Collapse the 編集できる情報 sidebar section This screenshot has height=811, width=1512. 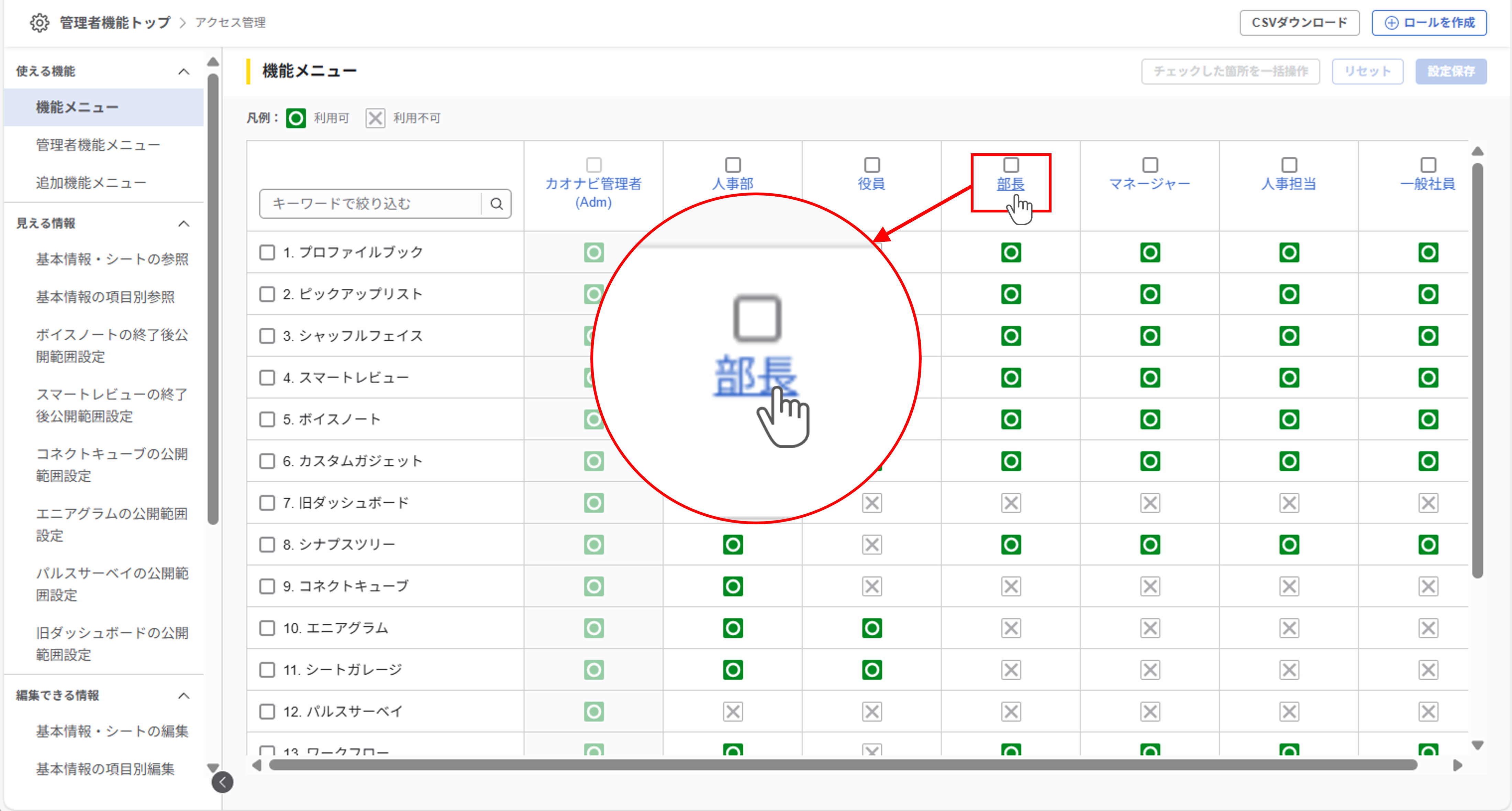[x=184, y=696]
